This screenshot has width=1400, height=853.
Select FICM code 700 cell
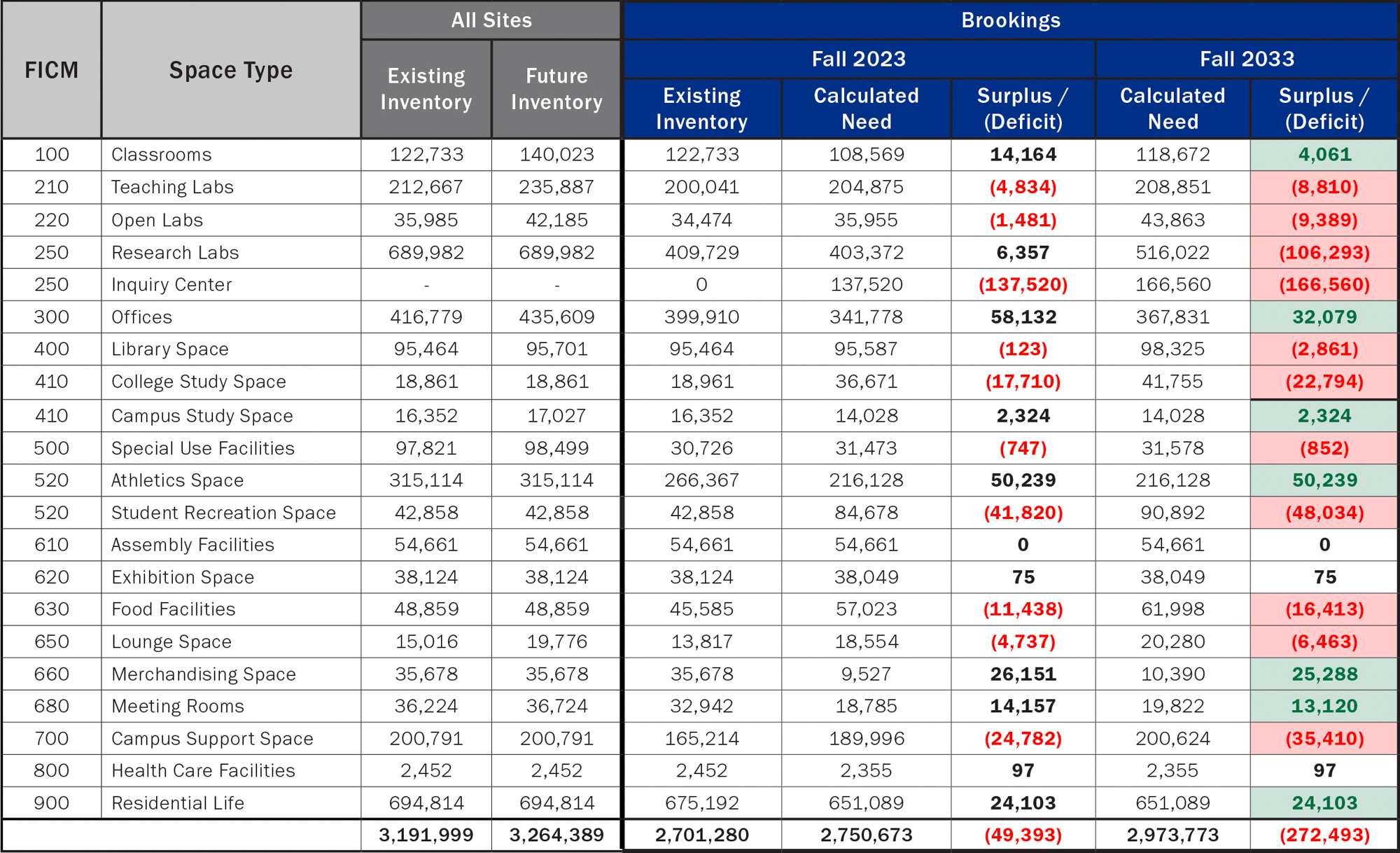click(52, 738)
